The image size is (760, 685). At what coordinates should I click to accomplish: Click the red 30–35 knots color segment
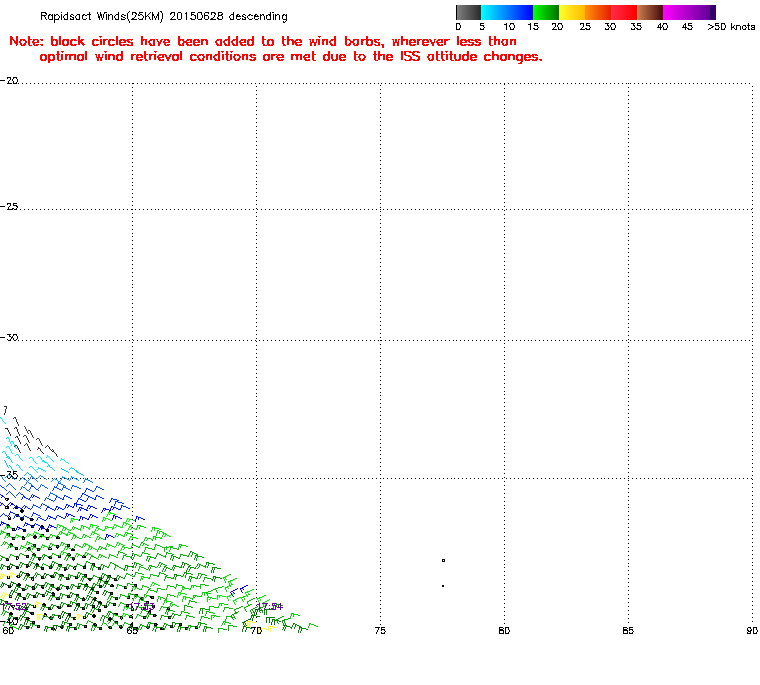624,12
